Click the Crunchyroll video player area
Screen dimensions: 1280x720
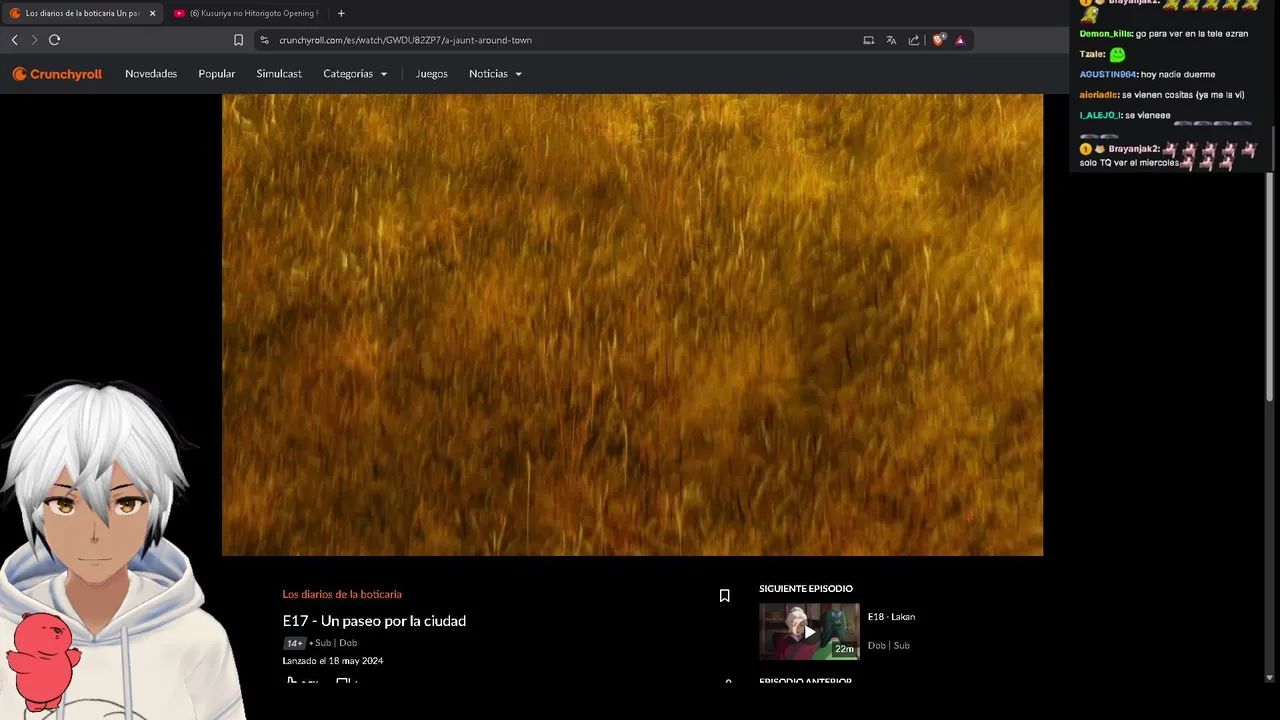click(x=632, y=325)
